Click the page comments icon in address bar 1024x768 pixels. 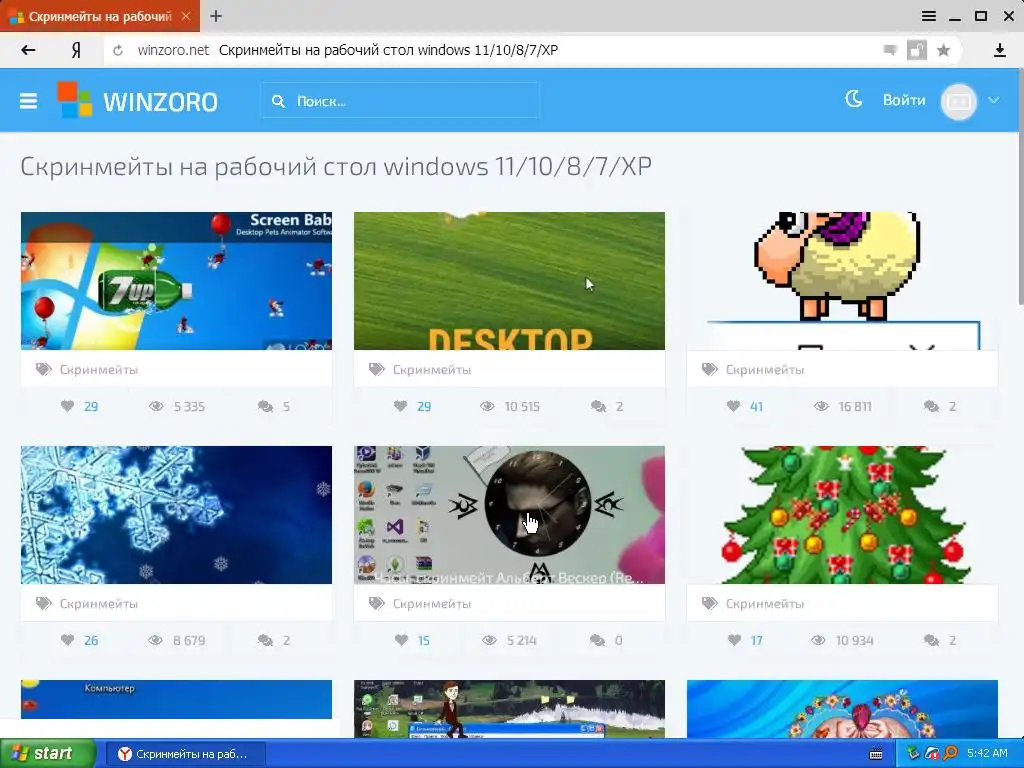[889, 50]
